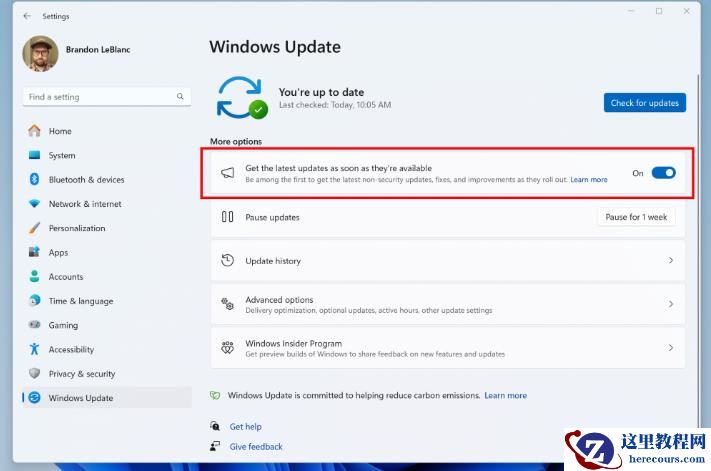Open Time & language label
The width and height of the screenshot is (711, 471).
coord(81,301)
